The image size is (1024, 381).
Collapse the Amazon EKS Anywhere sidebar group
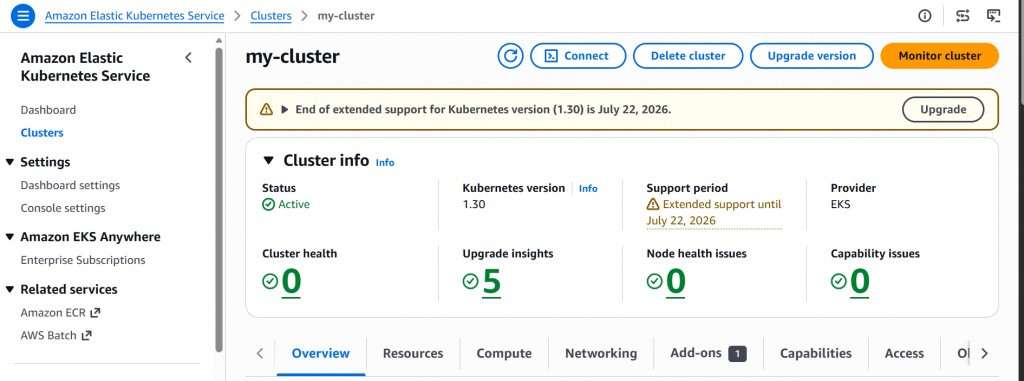click(9, 237)
